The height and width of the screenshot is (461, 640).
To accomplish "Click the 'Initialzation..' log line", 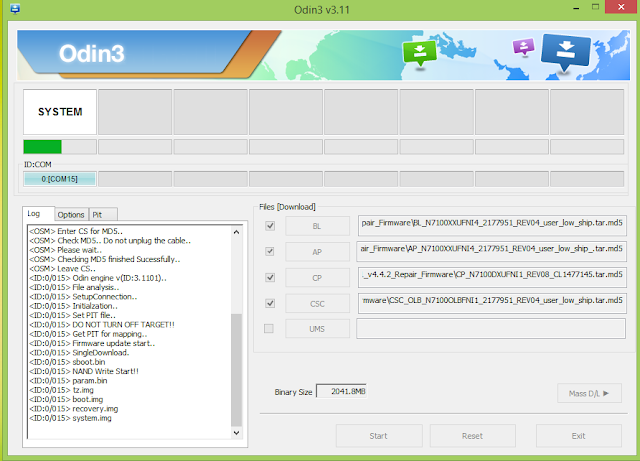I will (x=73, y=306).
